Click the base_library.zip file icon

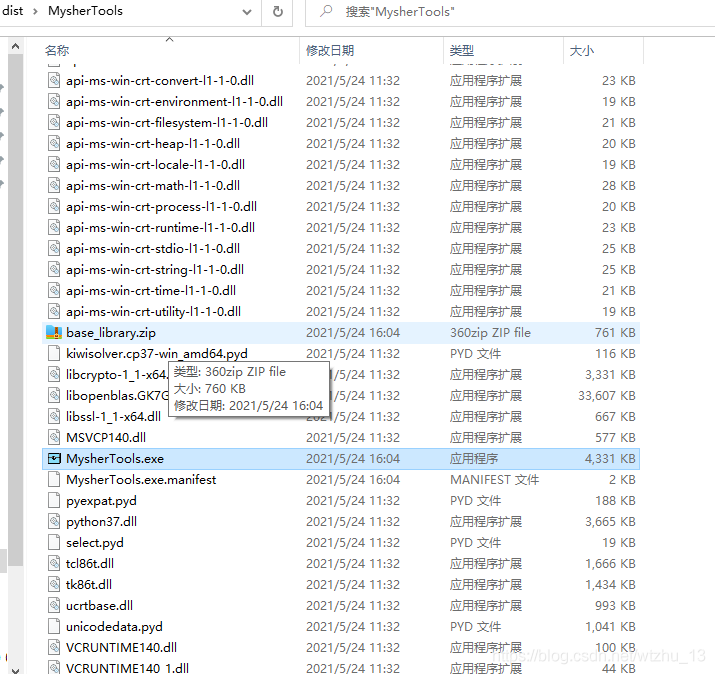[x=54, y=333]
